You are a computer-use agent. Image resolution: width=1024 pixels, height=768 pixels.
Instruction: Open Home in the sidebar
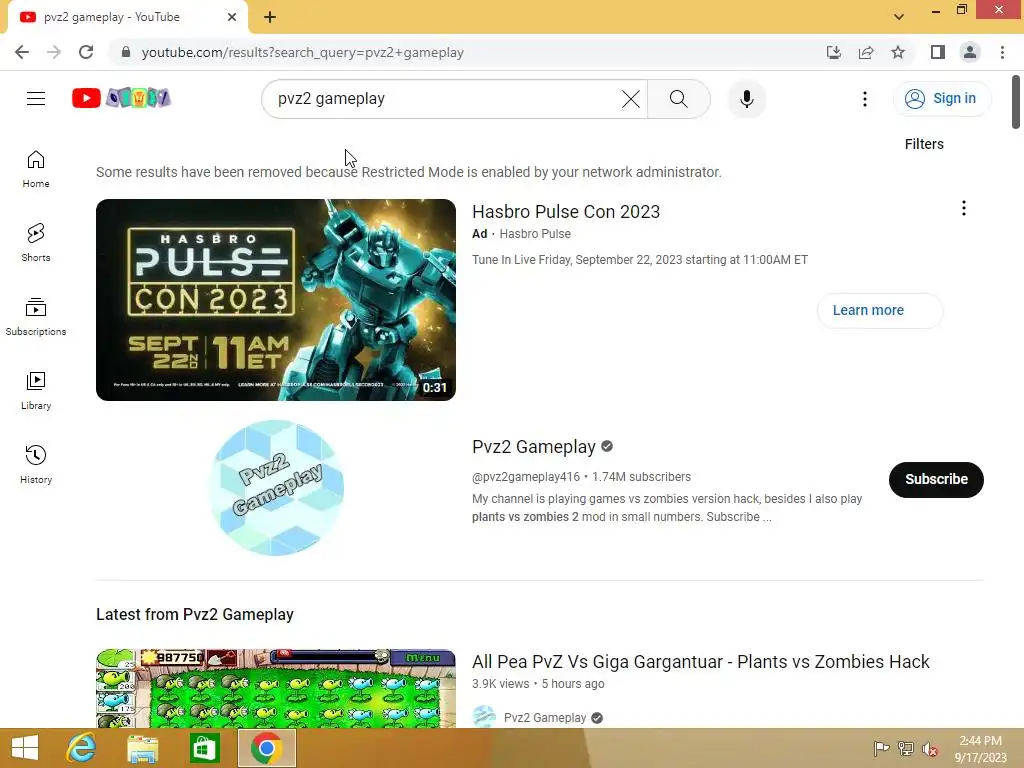pyautogui.click(x=36, y=169)
